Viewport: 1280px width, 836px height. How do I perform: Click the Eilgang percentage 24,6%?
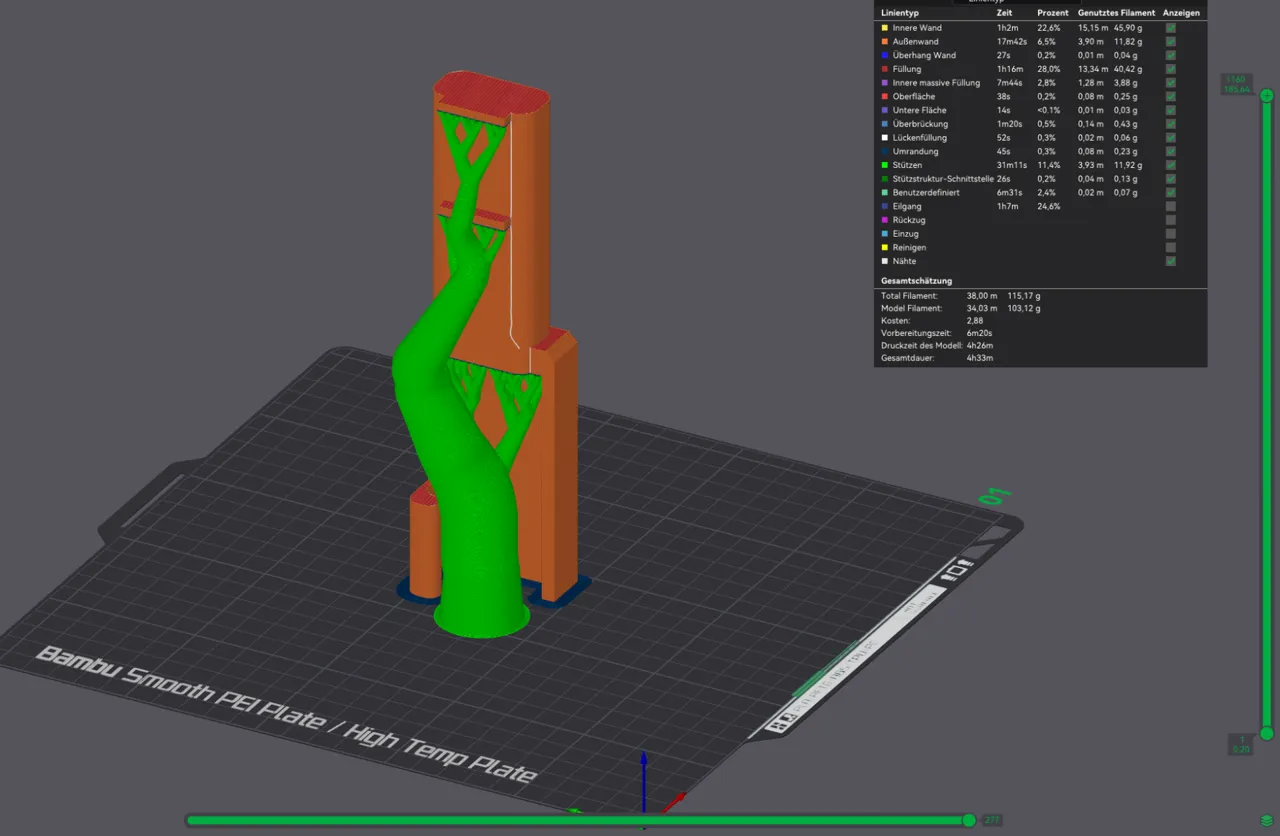1048,206
